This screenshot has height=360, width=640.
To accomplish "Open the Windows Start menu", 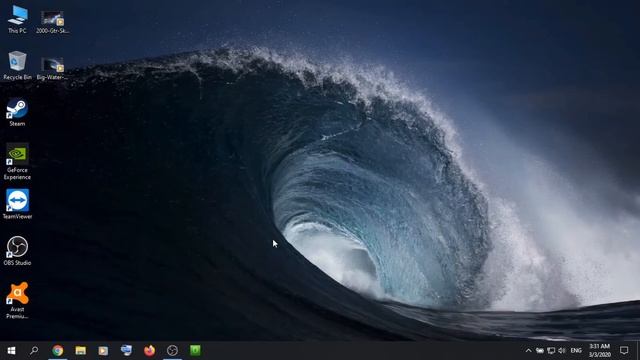I will (x=11, y=351).
